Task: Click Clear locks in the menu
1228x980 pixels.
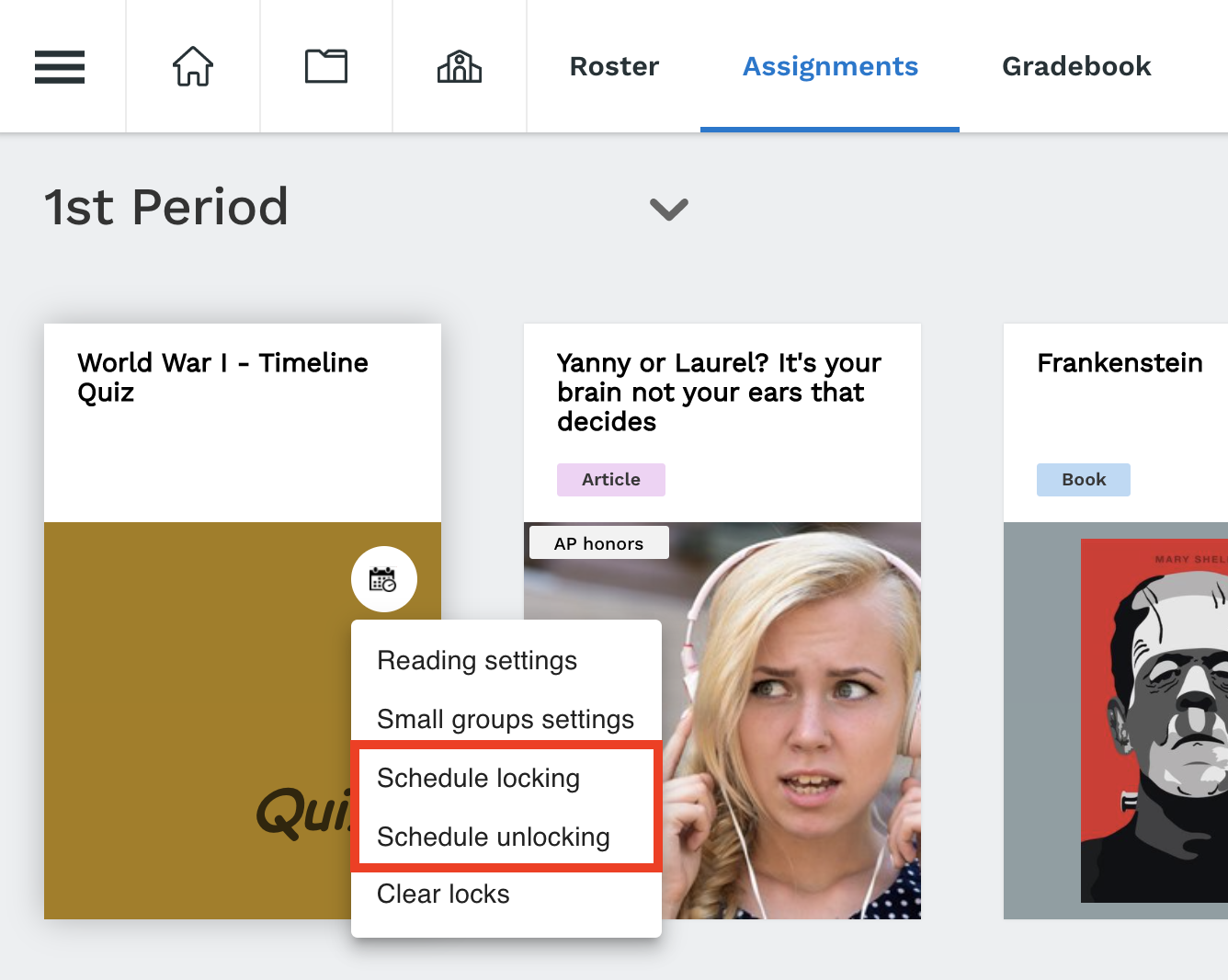Action: coord(443,894)
